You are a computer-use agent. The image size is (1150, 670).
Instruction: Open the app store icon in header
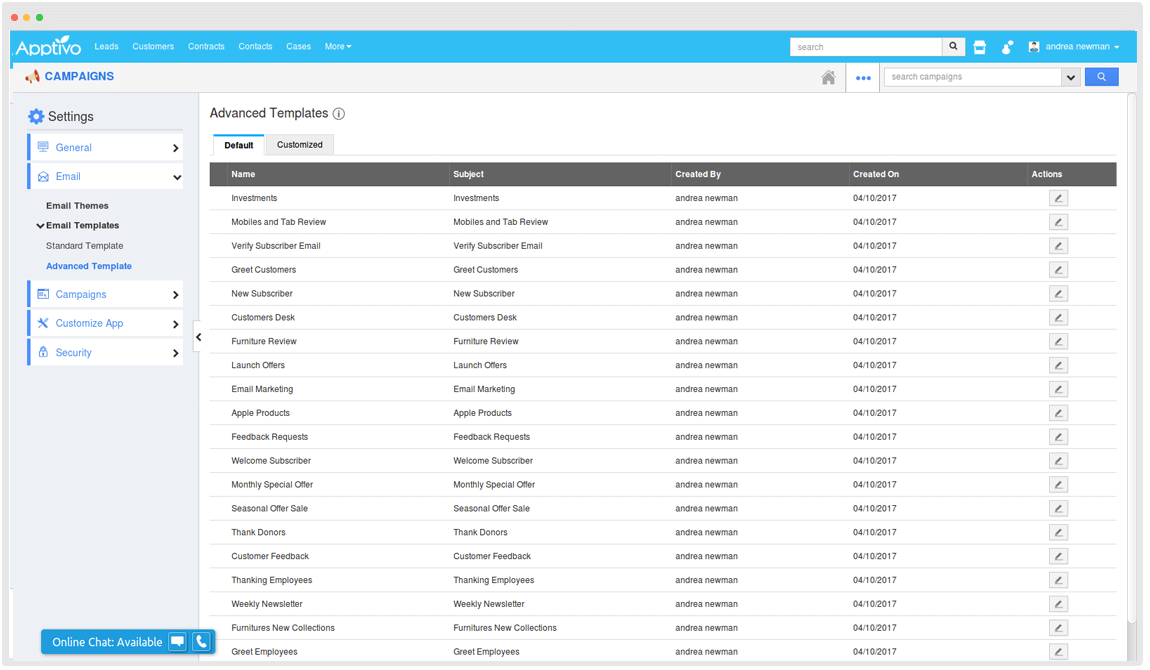click(980, 47)
